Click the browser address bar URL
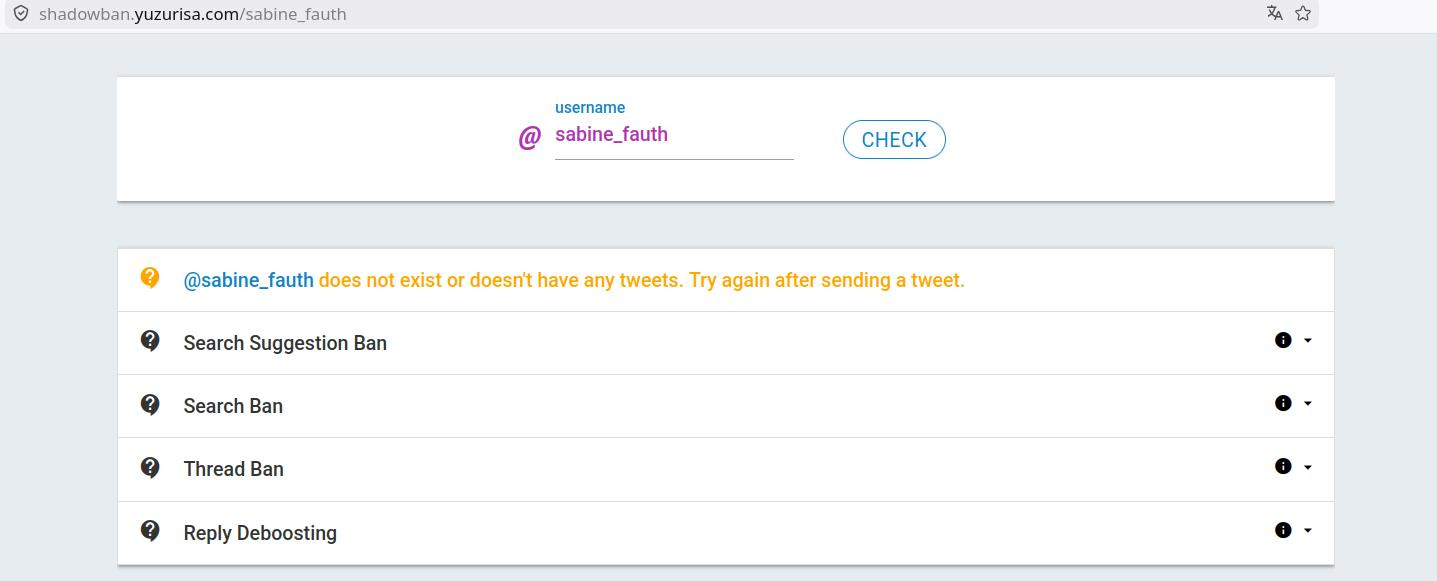This screenshot has height=581, width=1437. click(x=192, y=14)
